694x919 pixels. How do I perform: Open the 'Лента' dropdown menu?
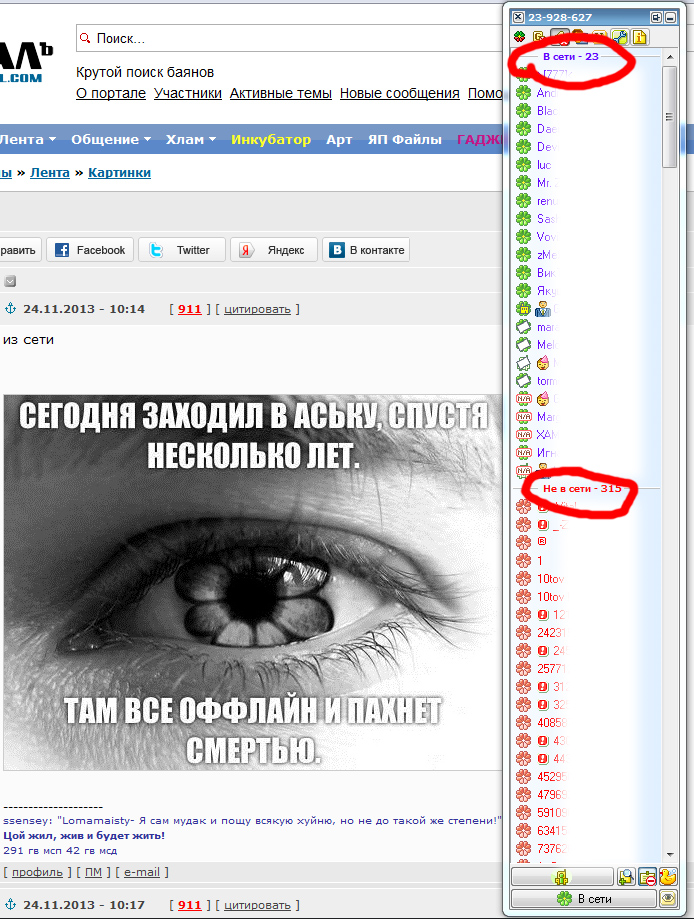[28, 139]
